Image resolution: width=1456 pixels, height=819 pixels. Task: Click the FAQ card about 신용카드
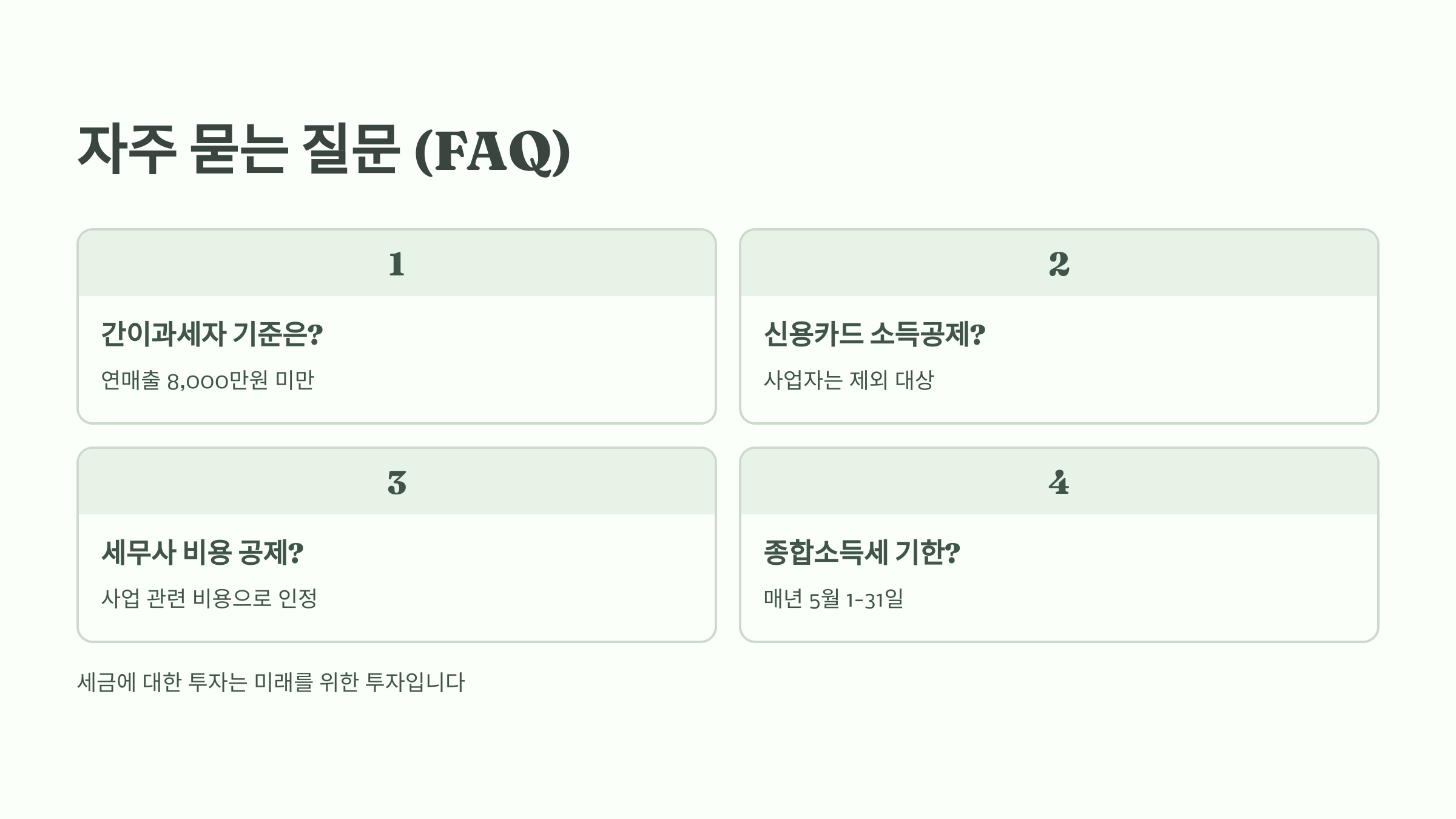1059,326
